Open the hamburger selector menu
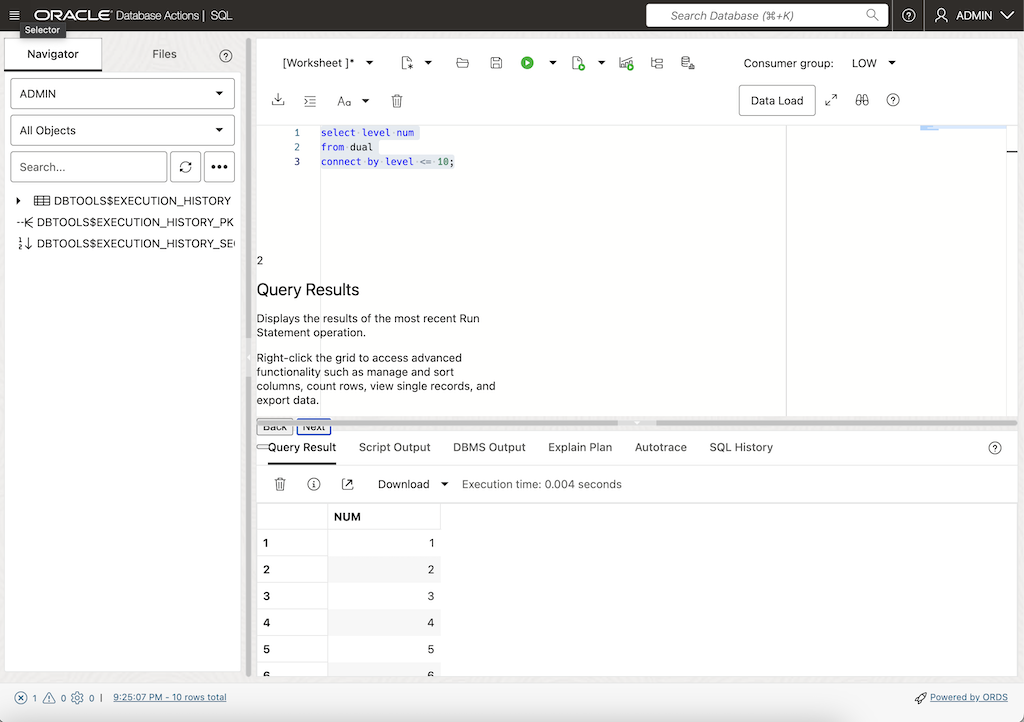1024x722 pixels. (x=14, y=15)
